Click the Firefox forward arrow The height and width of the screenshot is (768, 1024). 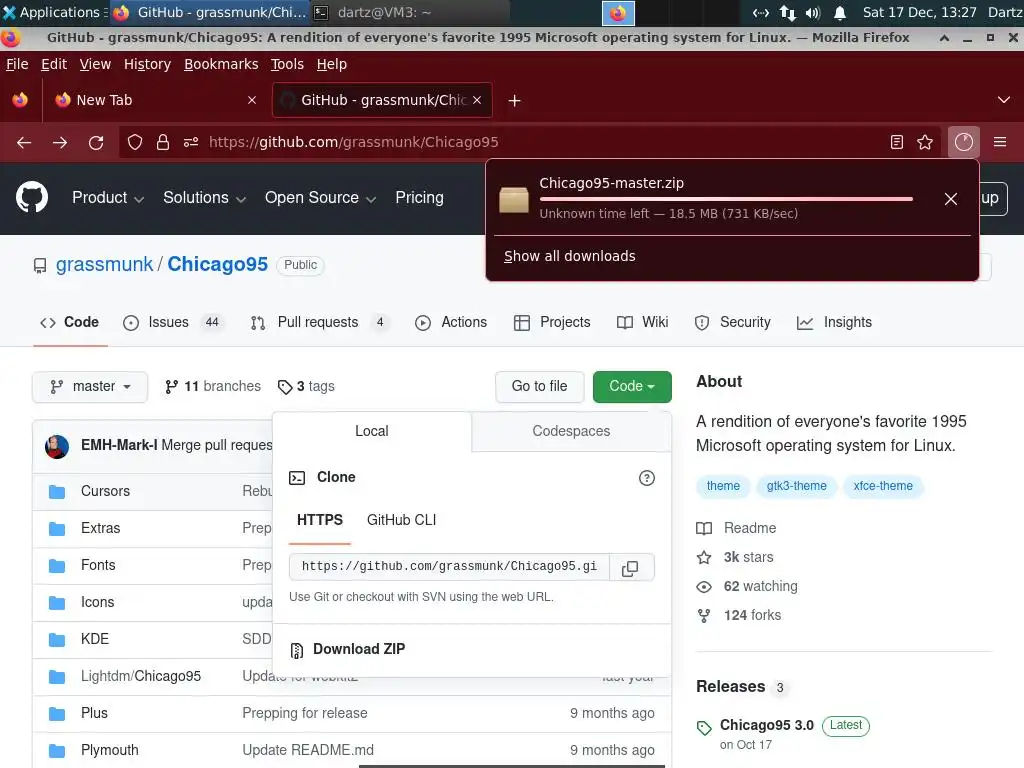(60, 142)
